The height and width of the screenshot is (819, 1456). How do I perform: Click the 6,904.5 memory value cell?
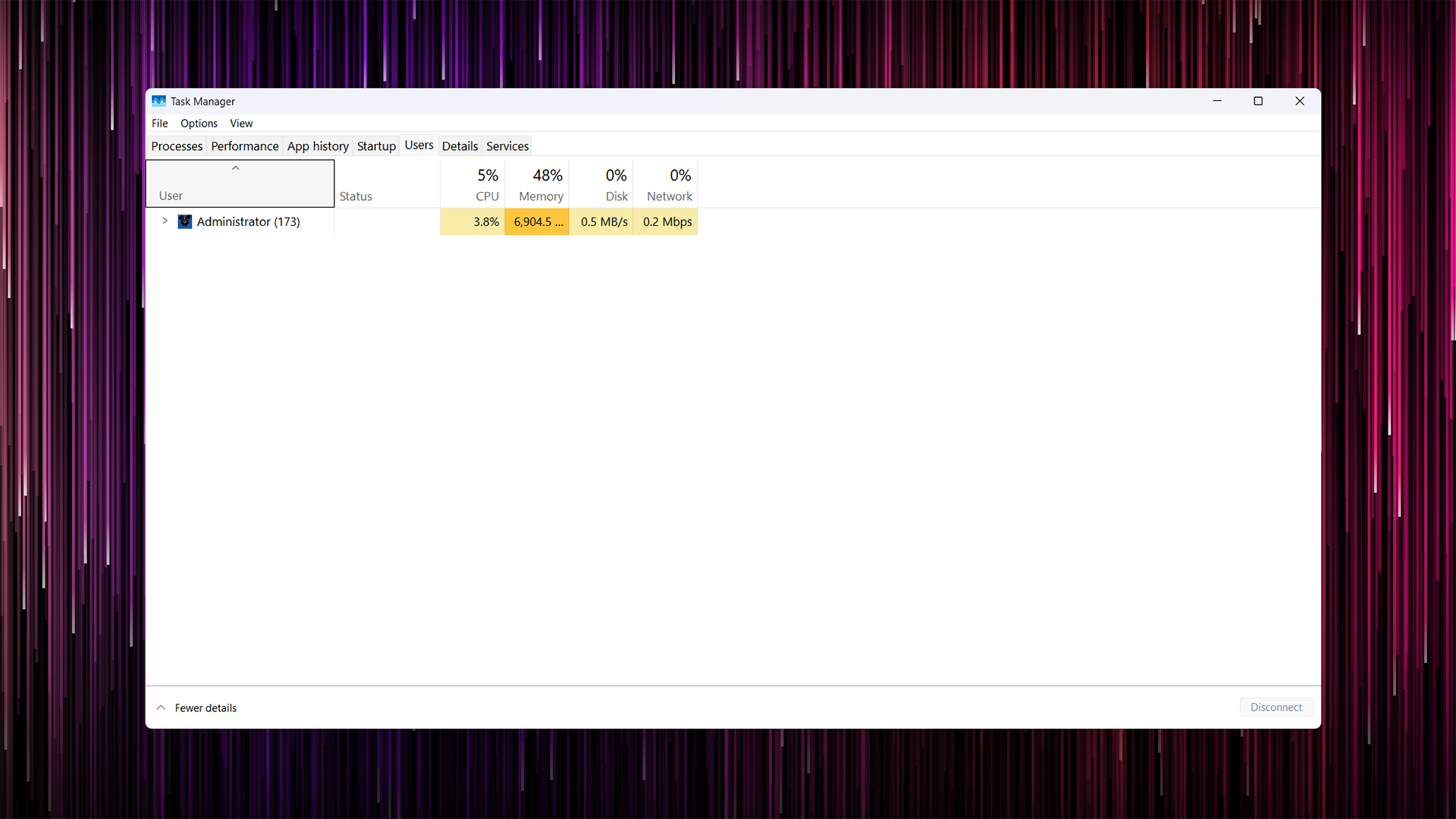537,221
